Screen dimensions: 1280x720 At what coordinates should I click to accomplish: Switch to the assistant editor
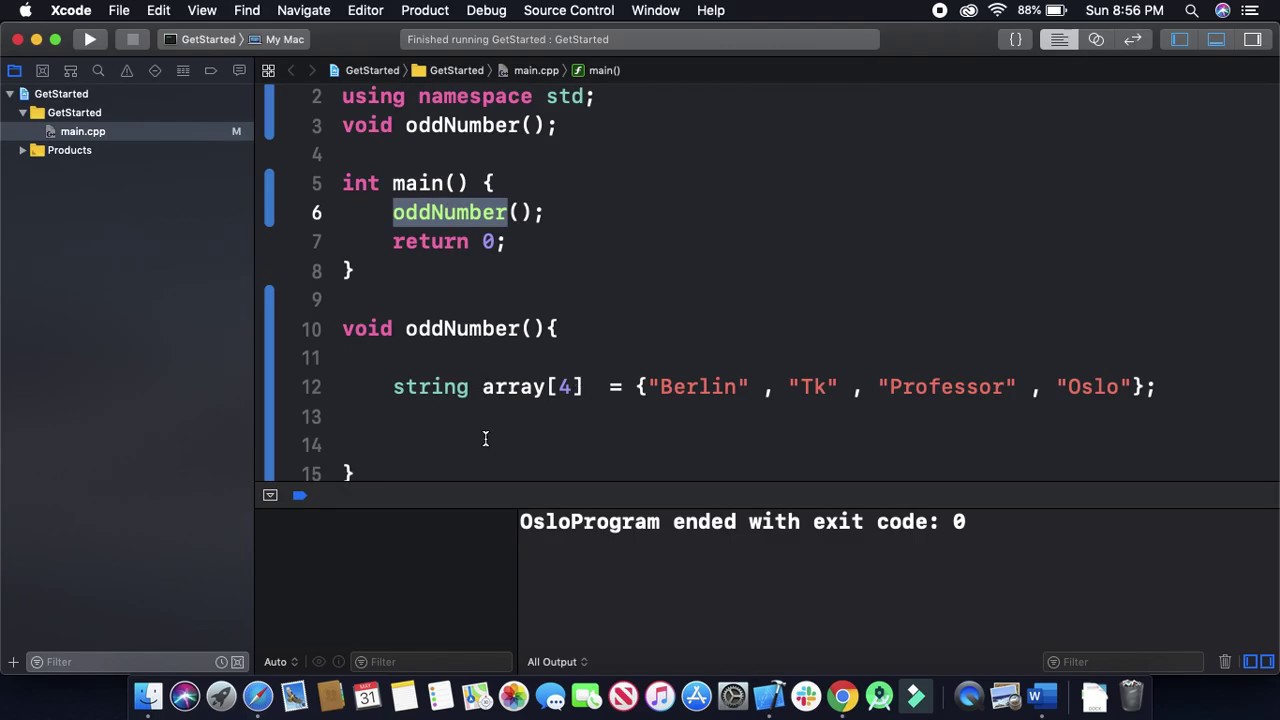[1096, 39]
